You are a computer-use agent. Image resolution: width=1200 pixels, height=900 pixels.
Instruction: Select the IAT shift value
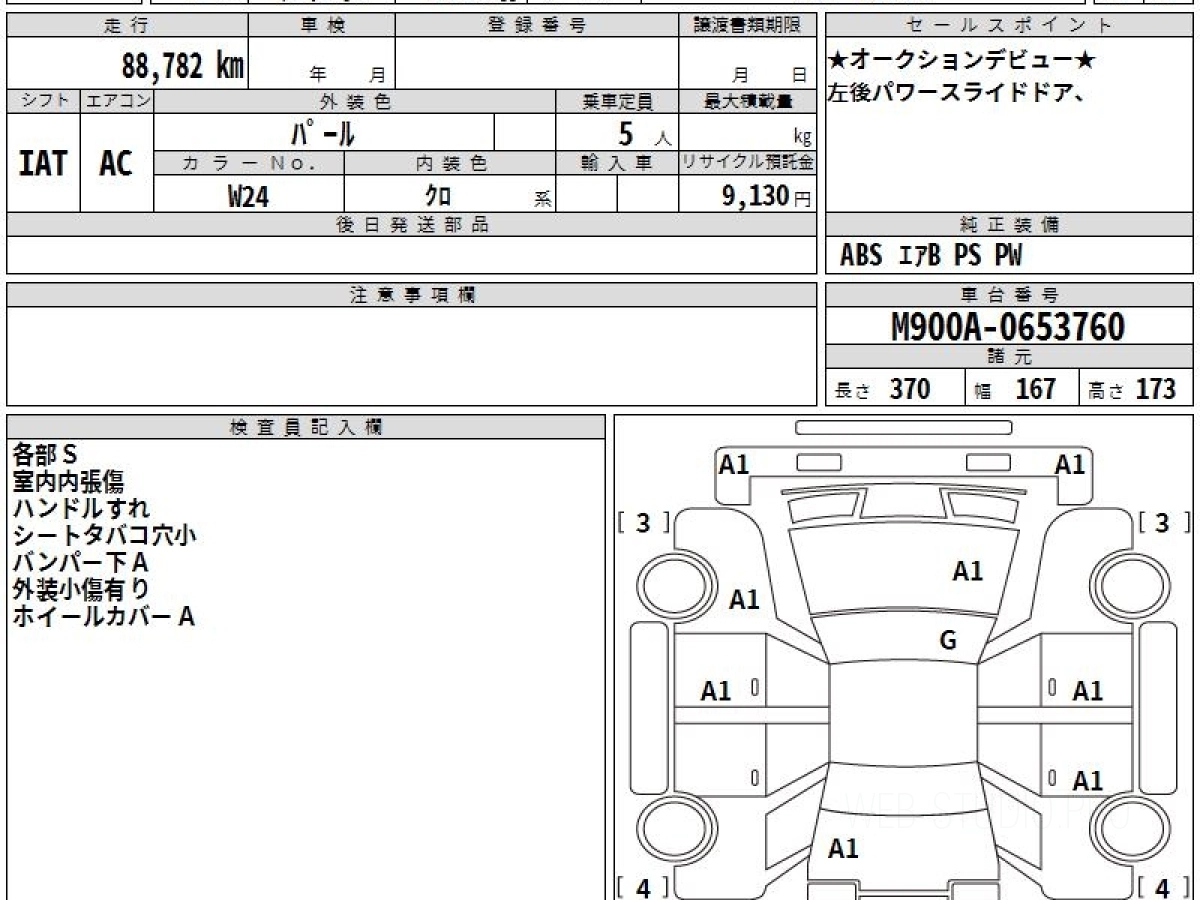(43, 163)
